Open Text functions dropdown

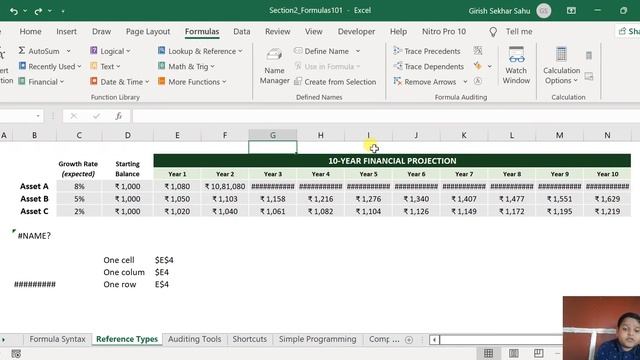[105, 66]
